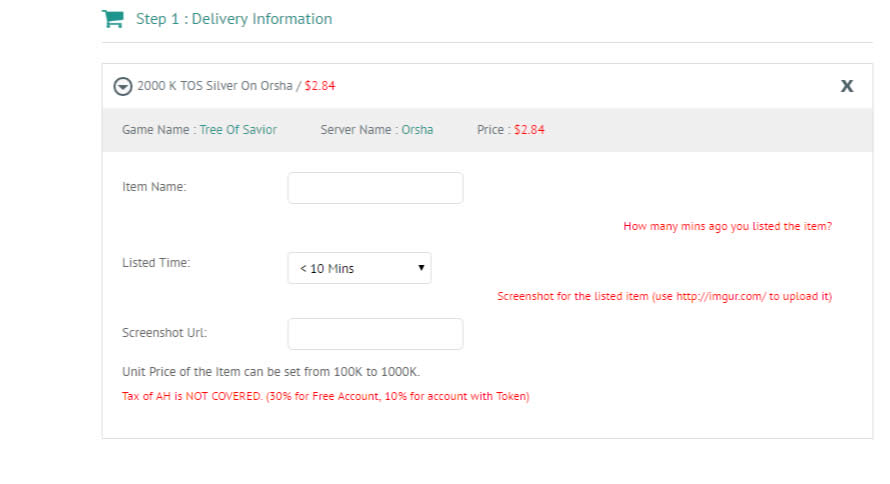This screenshot has height=484, width=890.
Task: Click the Item Name label
Action: coord(154,187)
